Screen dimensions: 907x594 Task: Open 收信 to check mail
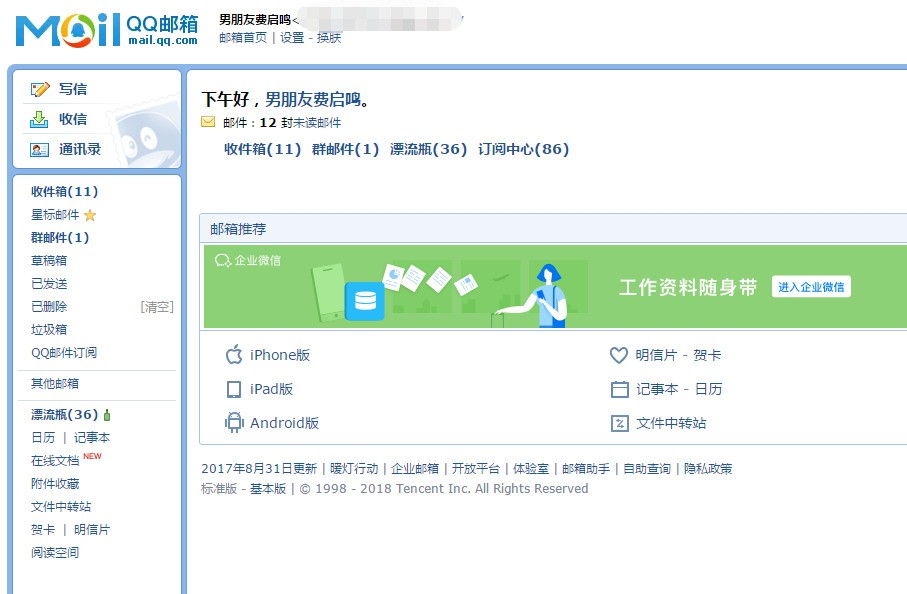73,119
